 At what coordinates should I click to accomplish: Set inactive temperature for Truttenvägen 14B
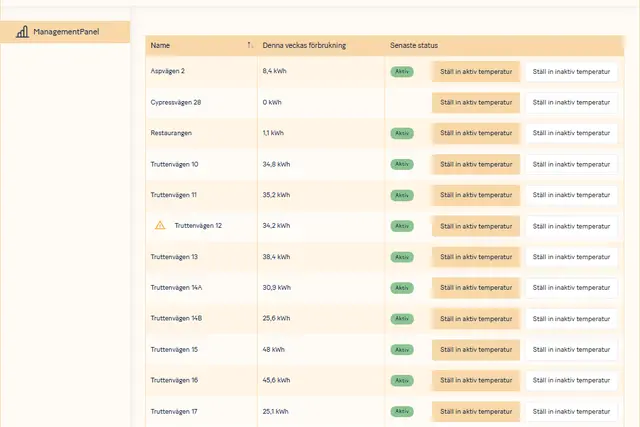[x=571, y=319]
